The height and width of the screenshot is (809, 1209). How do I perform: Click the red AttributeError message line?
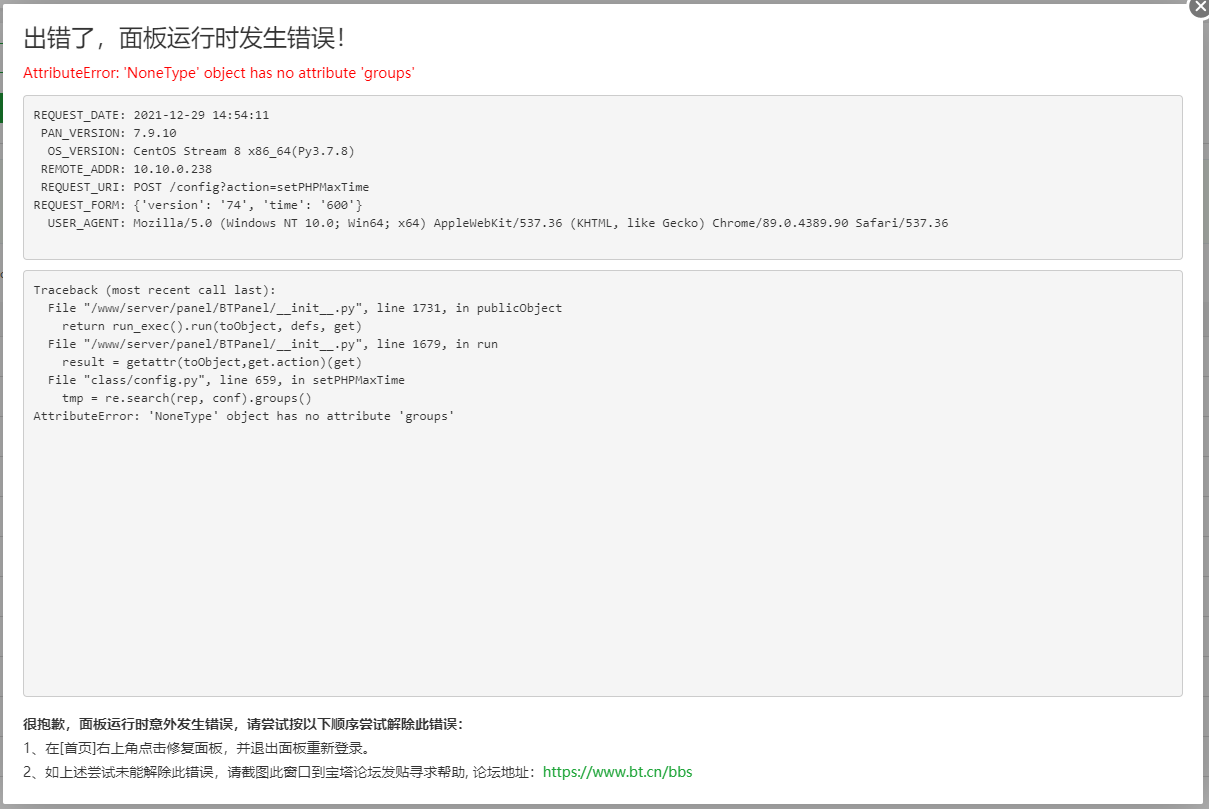[219, 73]
